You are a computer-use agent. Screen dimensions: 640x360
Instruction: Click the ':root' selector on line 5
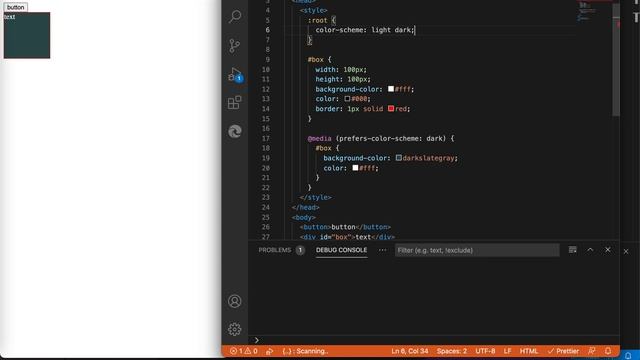tap(318, 20)
